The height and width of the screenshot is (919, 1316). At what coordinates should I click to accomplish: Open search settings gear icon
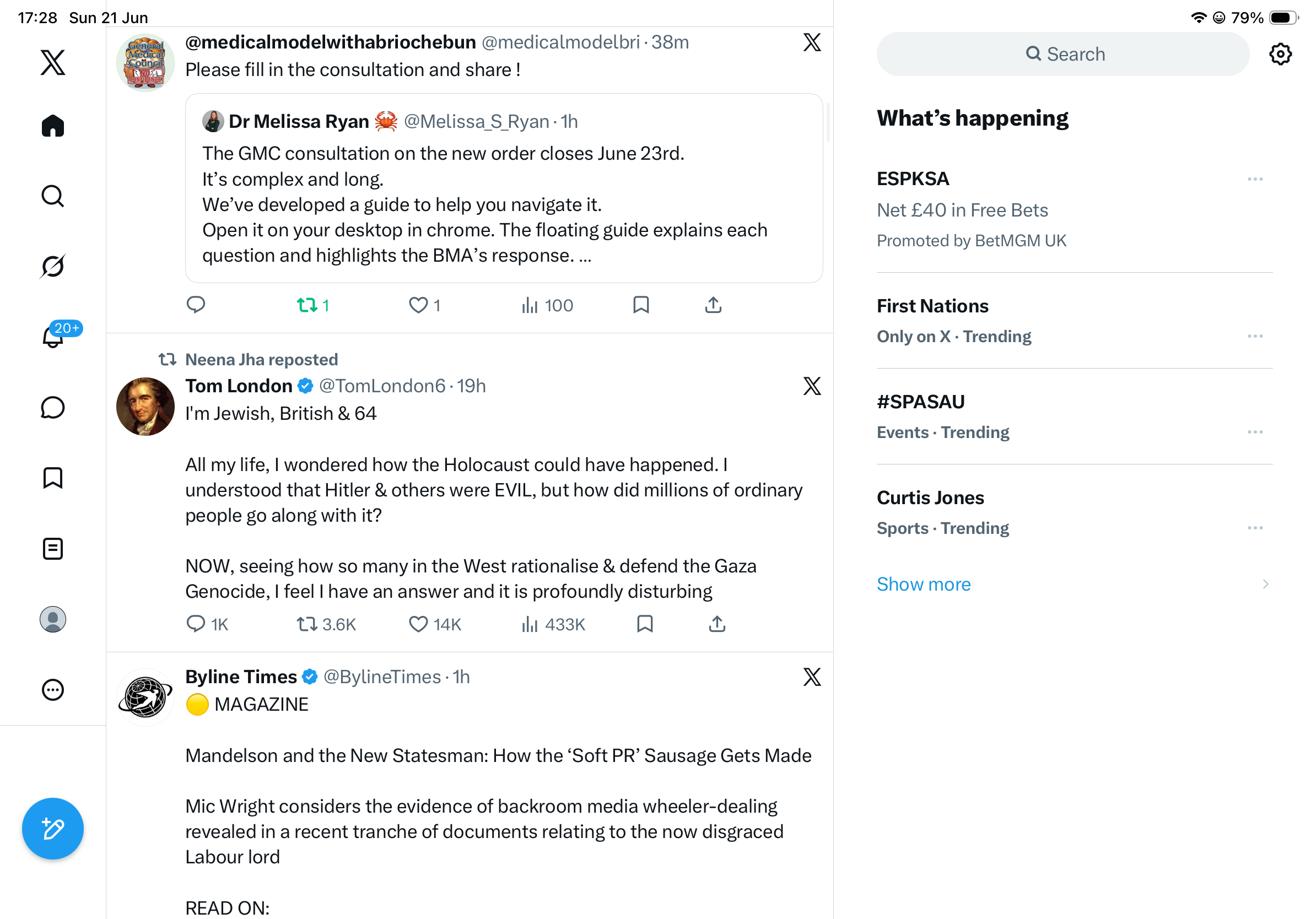[1281, 54]
